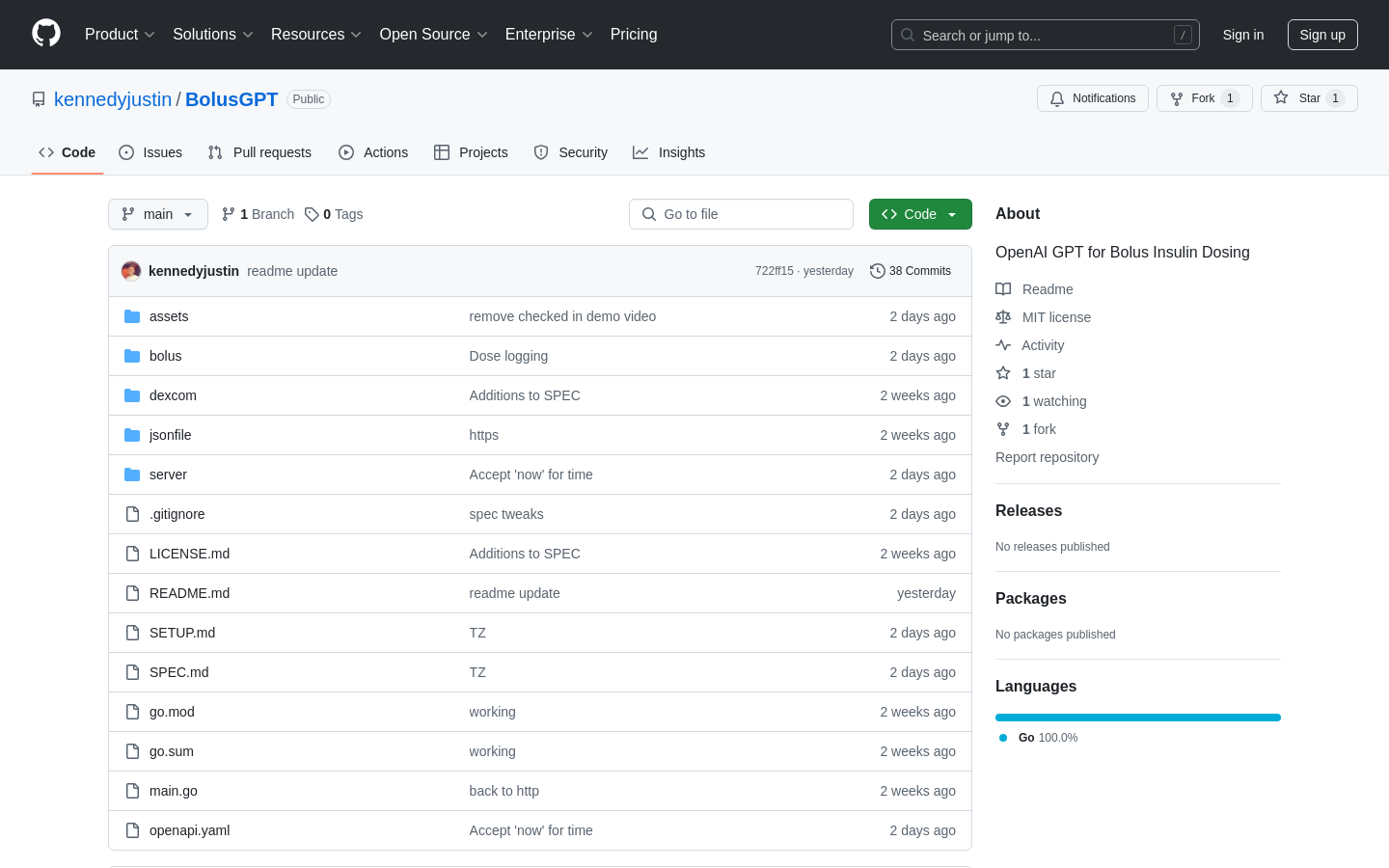Click the LICENSE.md file icon
The image size is (1389, 868).
[132, 554]
